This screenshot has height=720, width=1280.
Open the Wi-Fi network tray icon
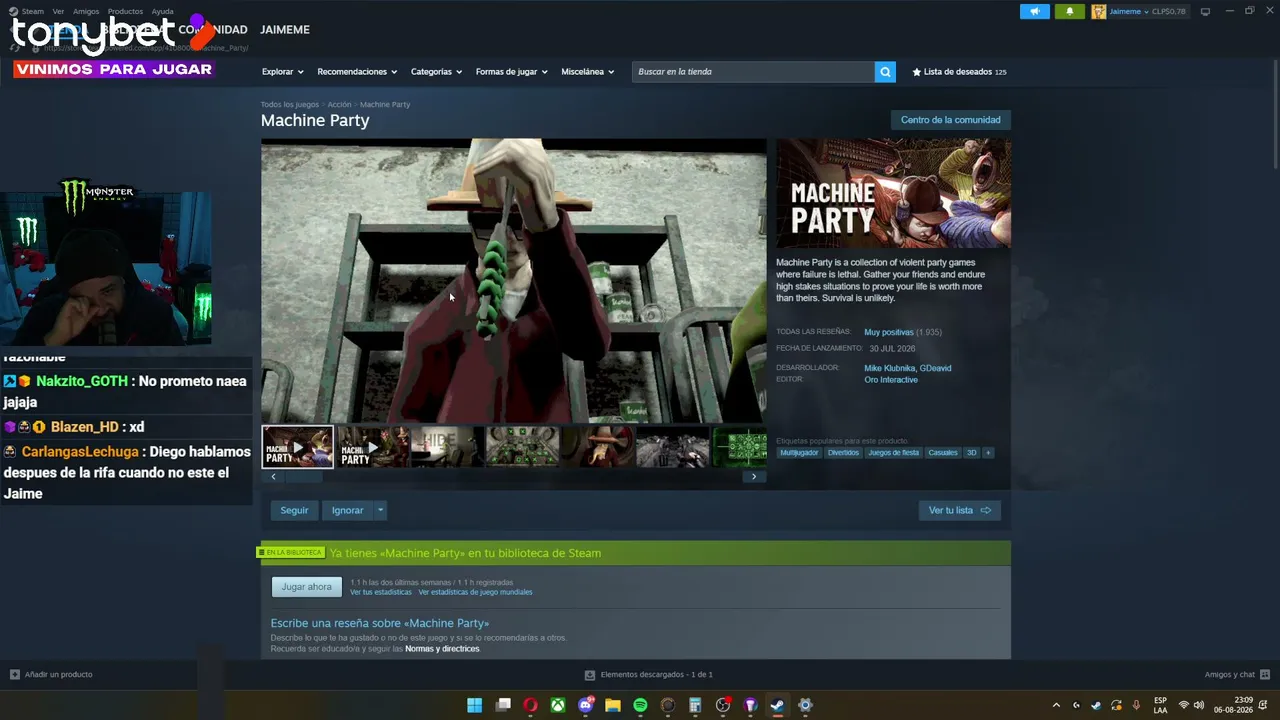coord(1184,705)
